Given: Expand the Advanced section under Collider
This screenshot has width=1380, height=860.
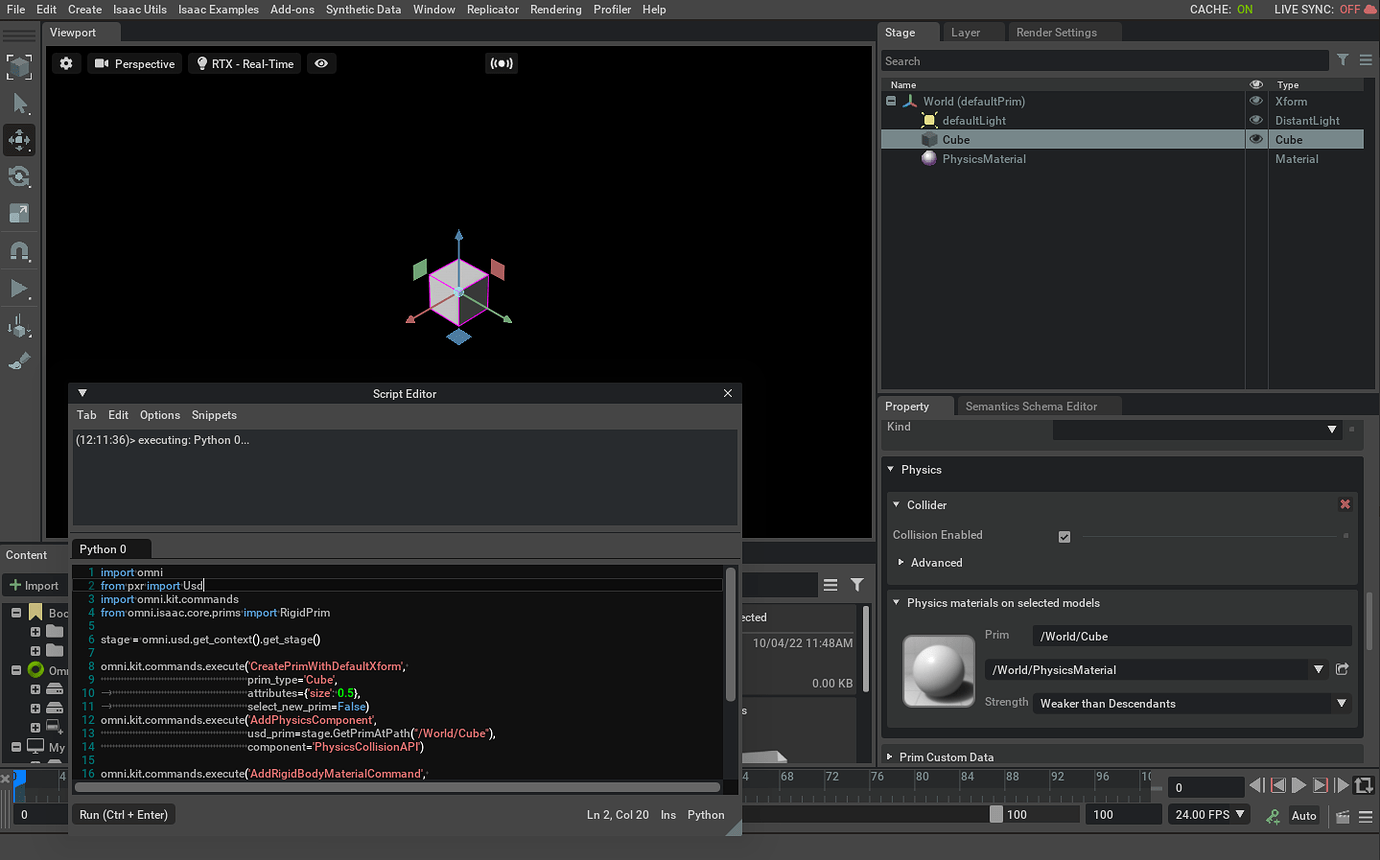Looking at the screenshot, I should [930, 562].
